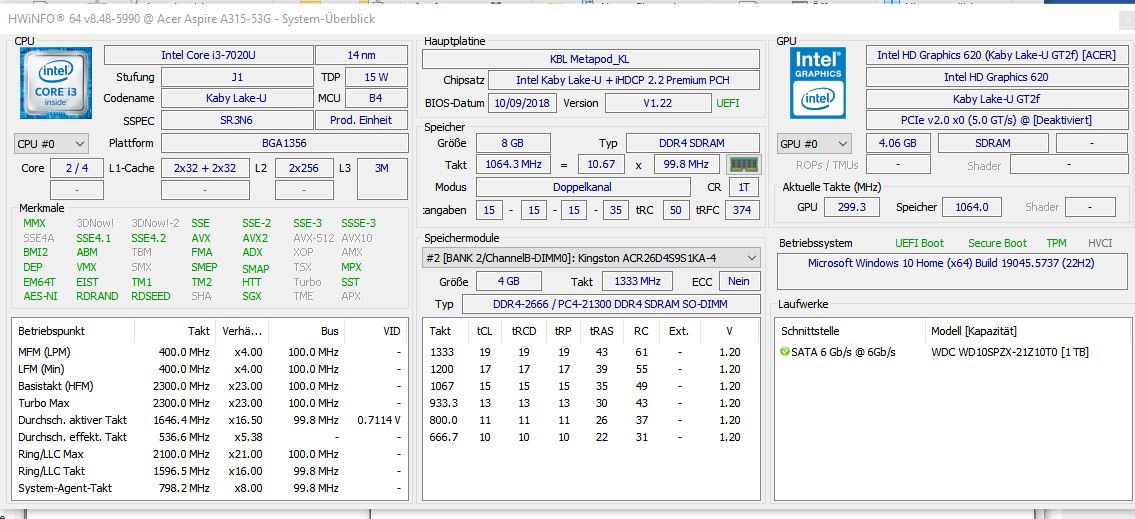The height and width of the screenshot is (519, 1135).
Task: Click the tCL column header
Action: (x=484, y=331)
